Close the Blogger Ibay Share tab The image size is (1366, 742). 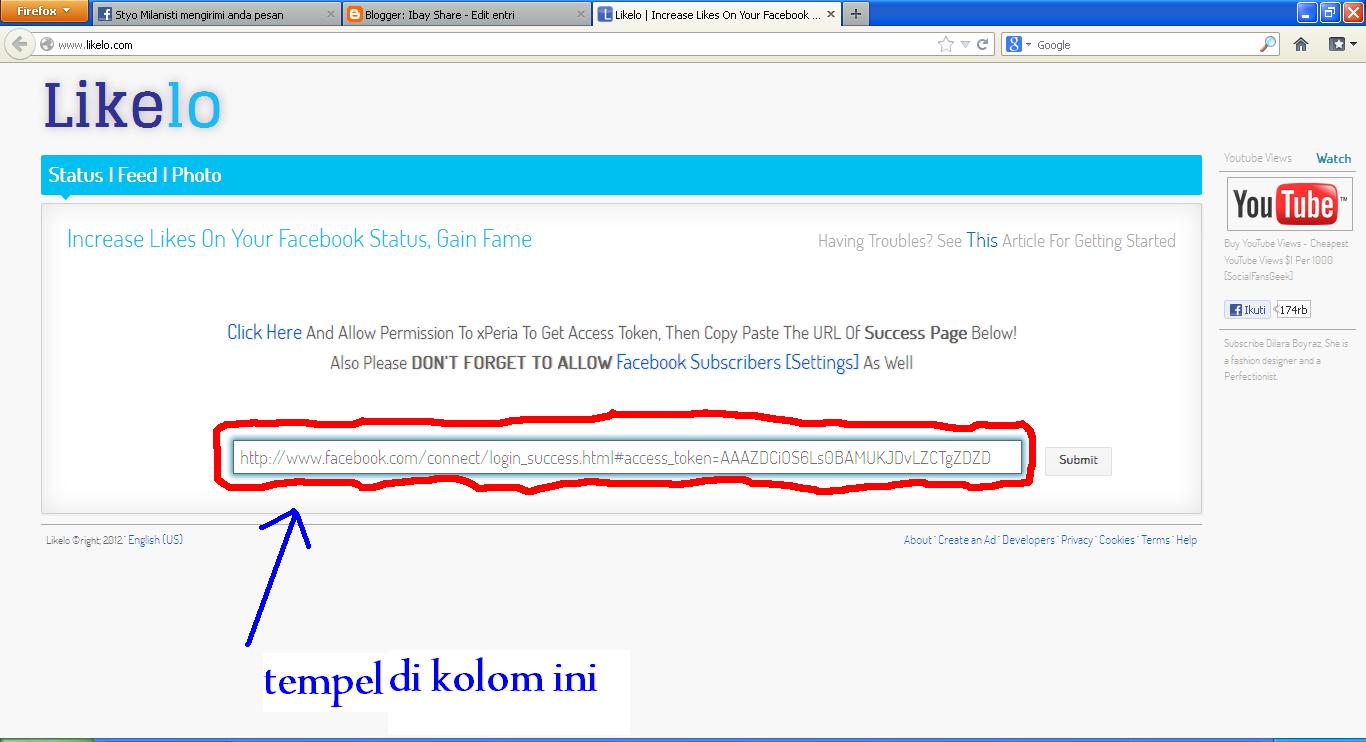(x=582, y=15)
